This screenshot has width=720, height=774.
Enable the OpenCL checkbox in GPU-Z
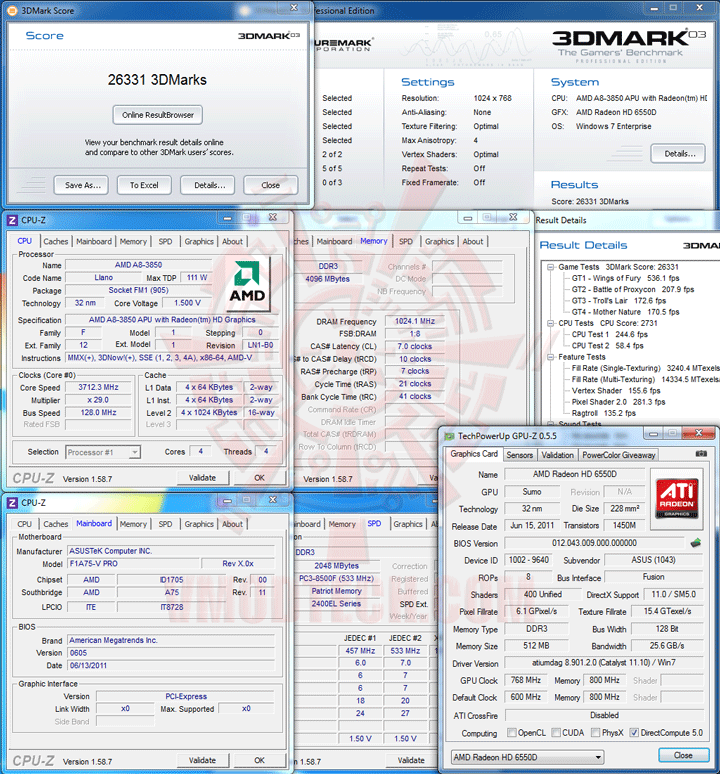(512, 732)
